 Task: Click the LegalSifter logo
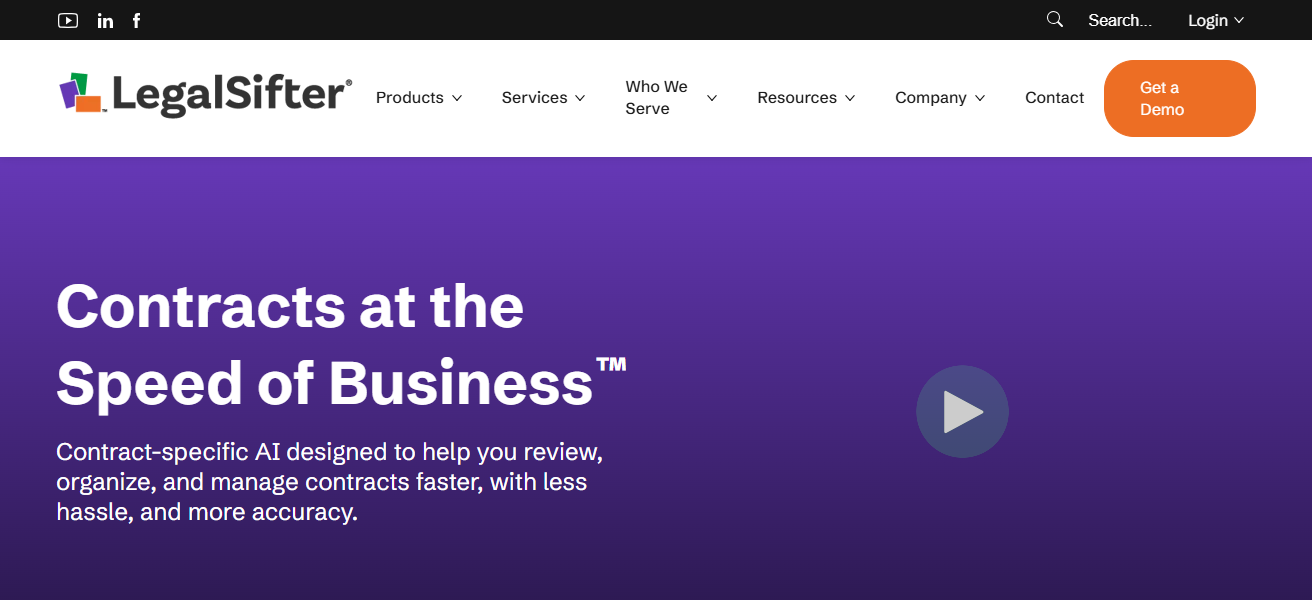(205, 94)
